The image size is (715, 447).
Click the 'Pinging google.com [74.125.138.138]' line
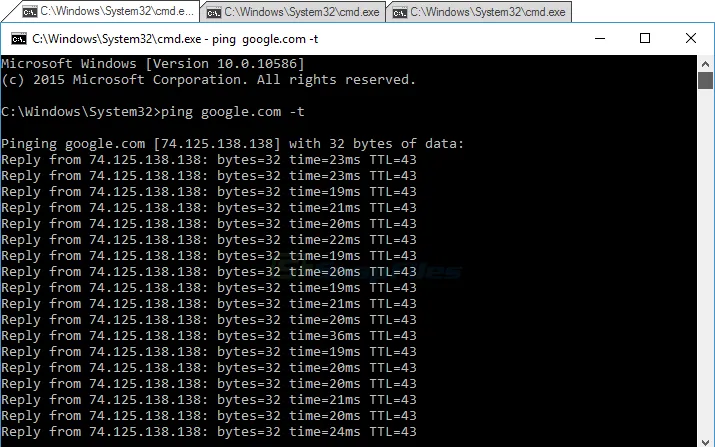tap(233, 144)
